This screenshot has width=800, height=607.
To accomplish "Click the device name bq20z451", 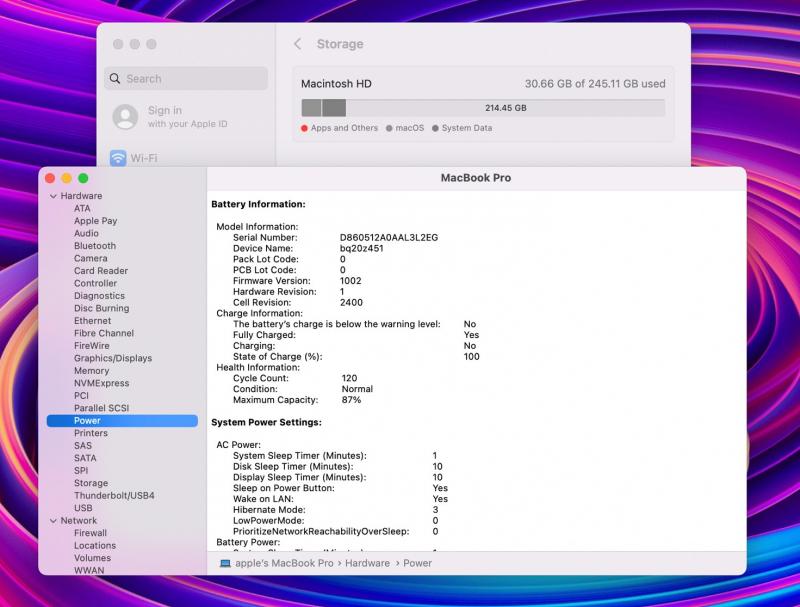I will [361, 248].
